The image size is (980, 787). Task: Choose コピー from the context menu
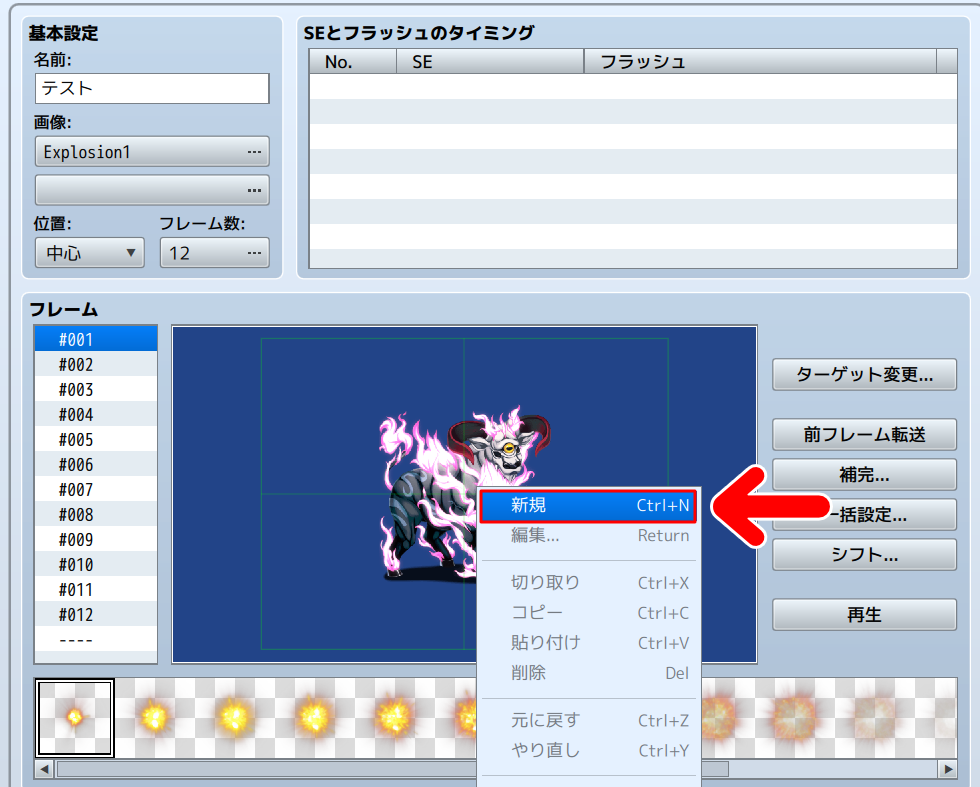point(588,613)
